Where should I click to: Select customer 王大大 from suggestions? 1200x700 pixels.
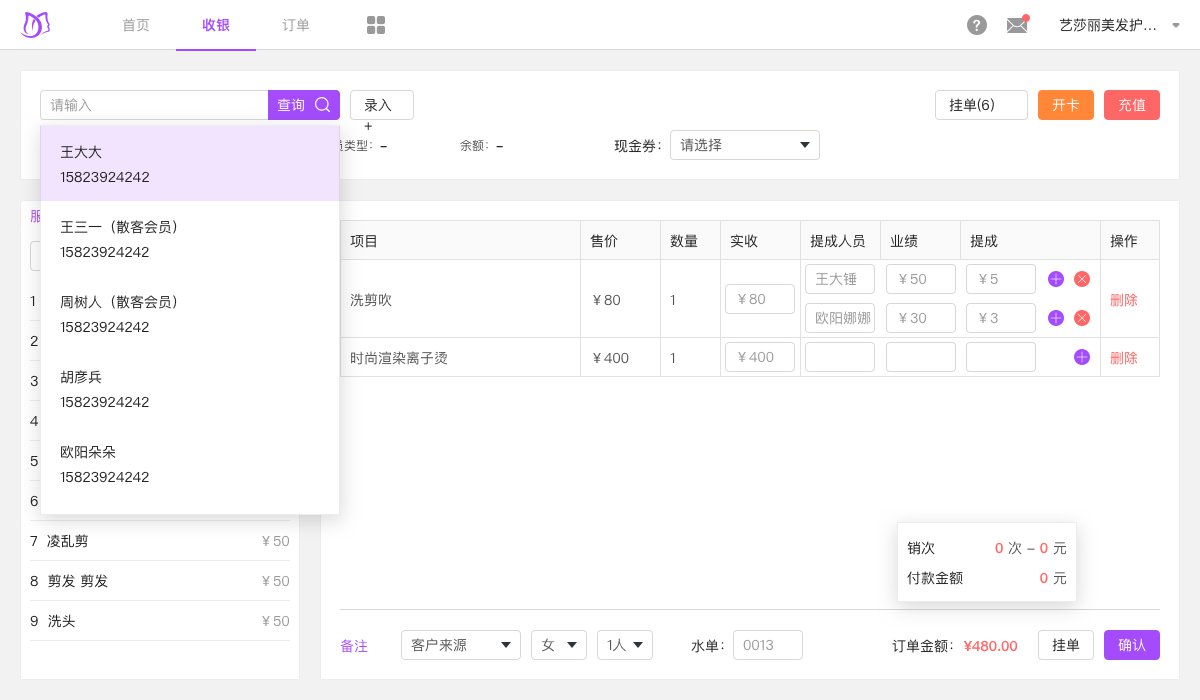click(x=190, y=164)
